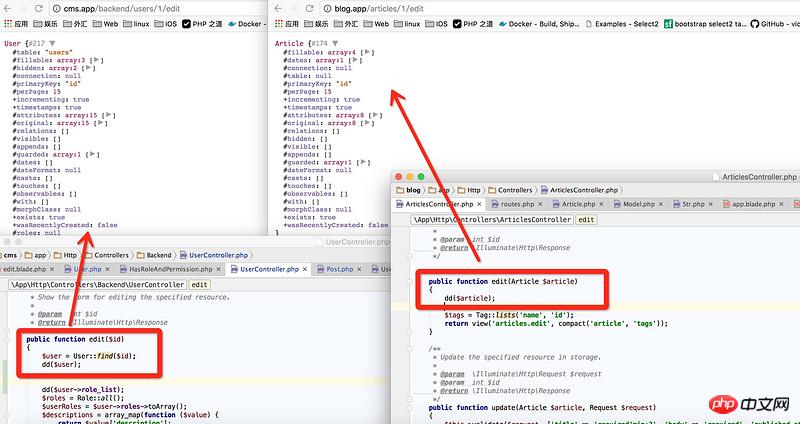The width and height of the screenshot is (800, 424).
Task: Switch to the routes.php editor tab
Action: point(517,204)
